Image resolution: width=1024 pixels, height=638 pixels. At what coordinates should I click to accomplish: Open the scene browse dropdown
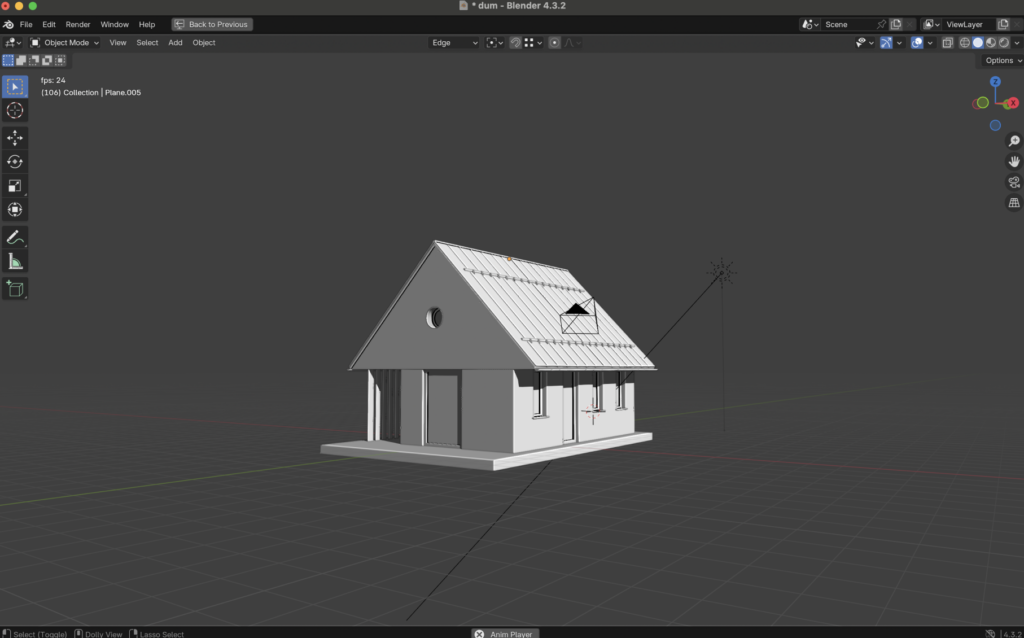pos(810,24)
